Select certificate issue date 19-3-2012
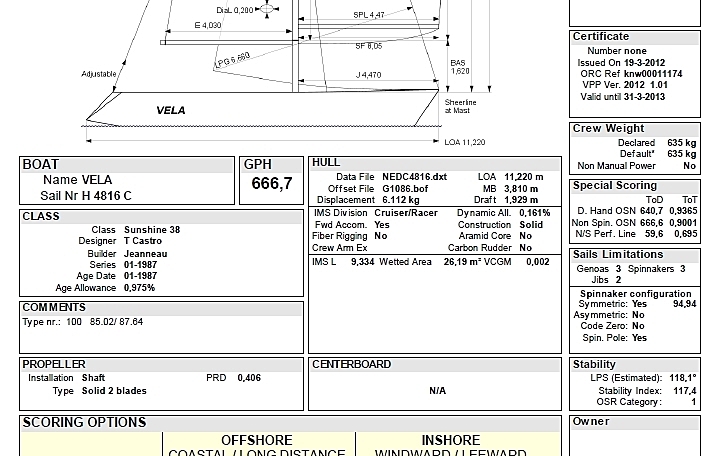 (x=644, y=63)
